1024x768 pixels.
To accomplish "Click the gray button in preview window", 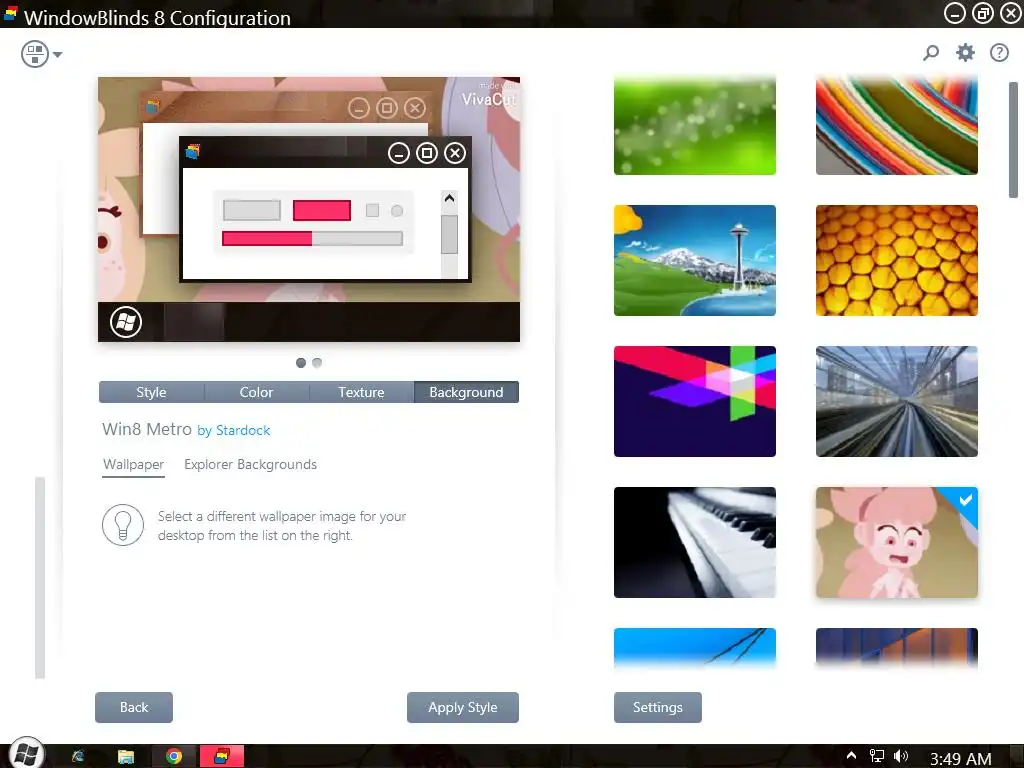I will tap(252, 210).
